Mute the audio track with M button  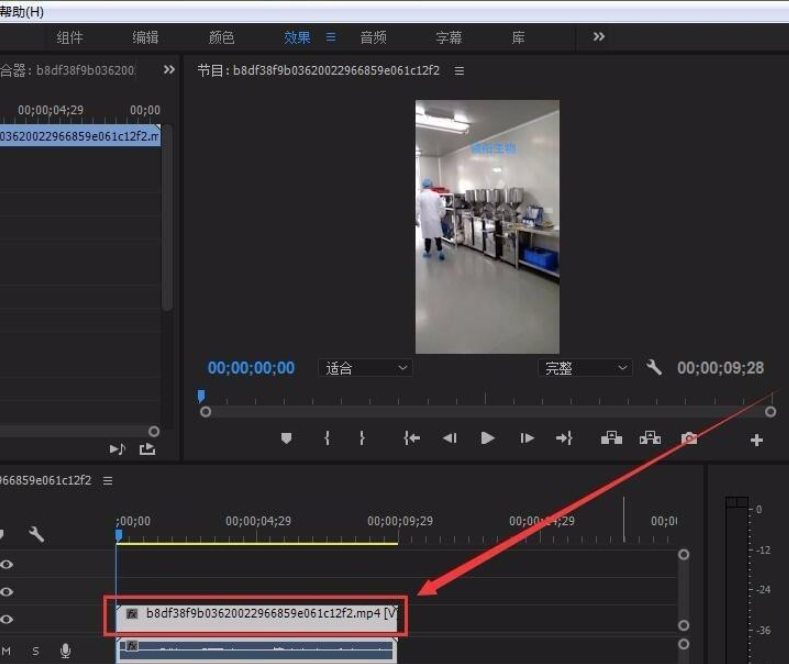pos(7,651)
